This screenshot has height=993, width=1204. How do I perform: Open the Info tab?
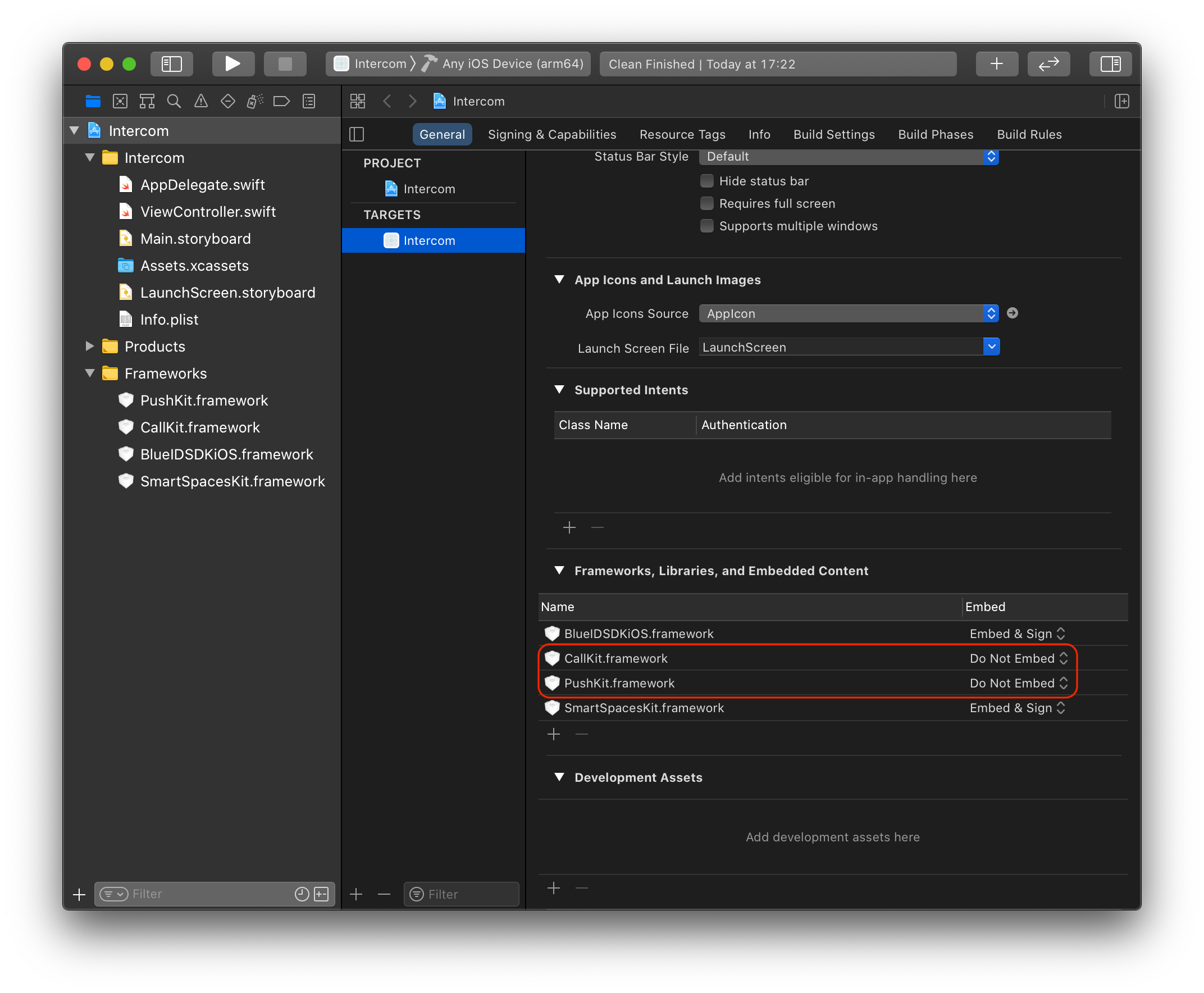click(759, 134)
